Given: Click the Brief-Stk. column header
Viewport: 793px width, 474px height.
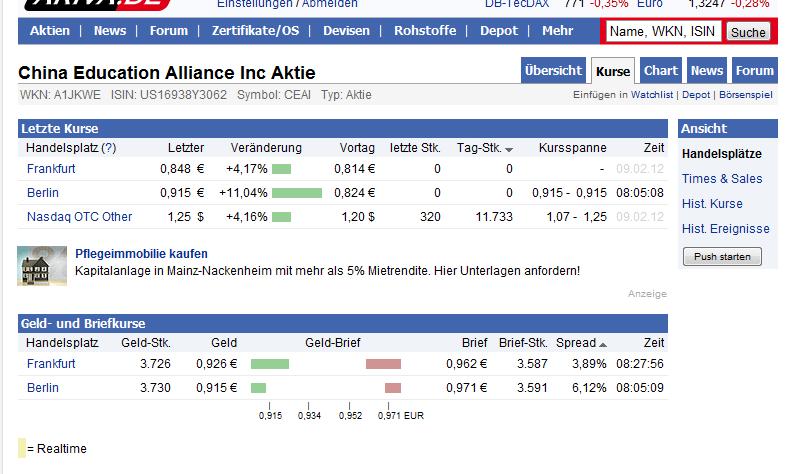Looking at the screenshot, I should coord(523,342).
